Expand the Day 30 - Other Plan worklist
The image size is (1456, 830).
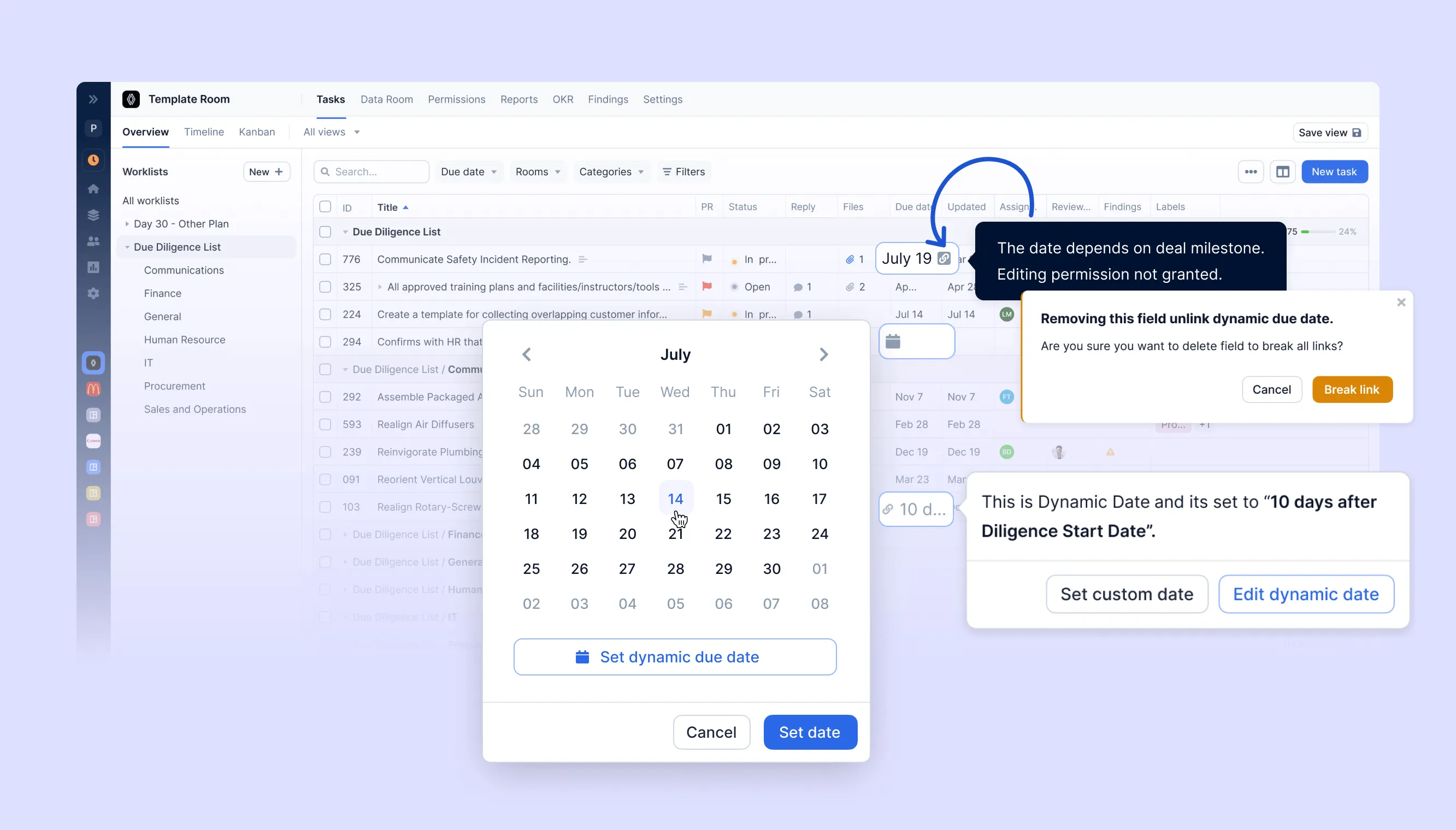pyautogui.click(x=127, y=224)
